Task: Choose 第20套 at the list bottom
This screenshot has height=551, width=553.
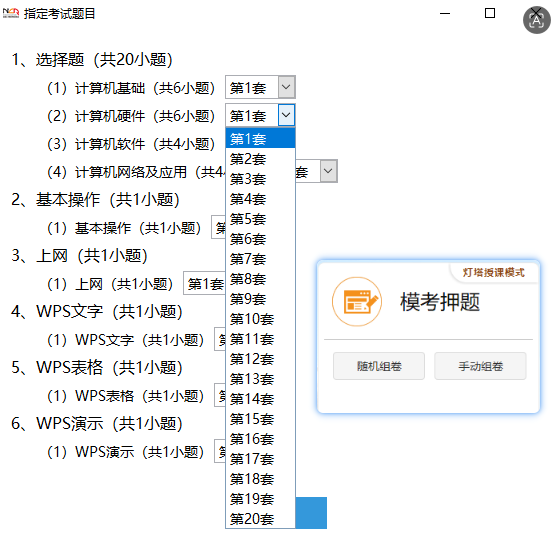Action: [260, 519]
